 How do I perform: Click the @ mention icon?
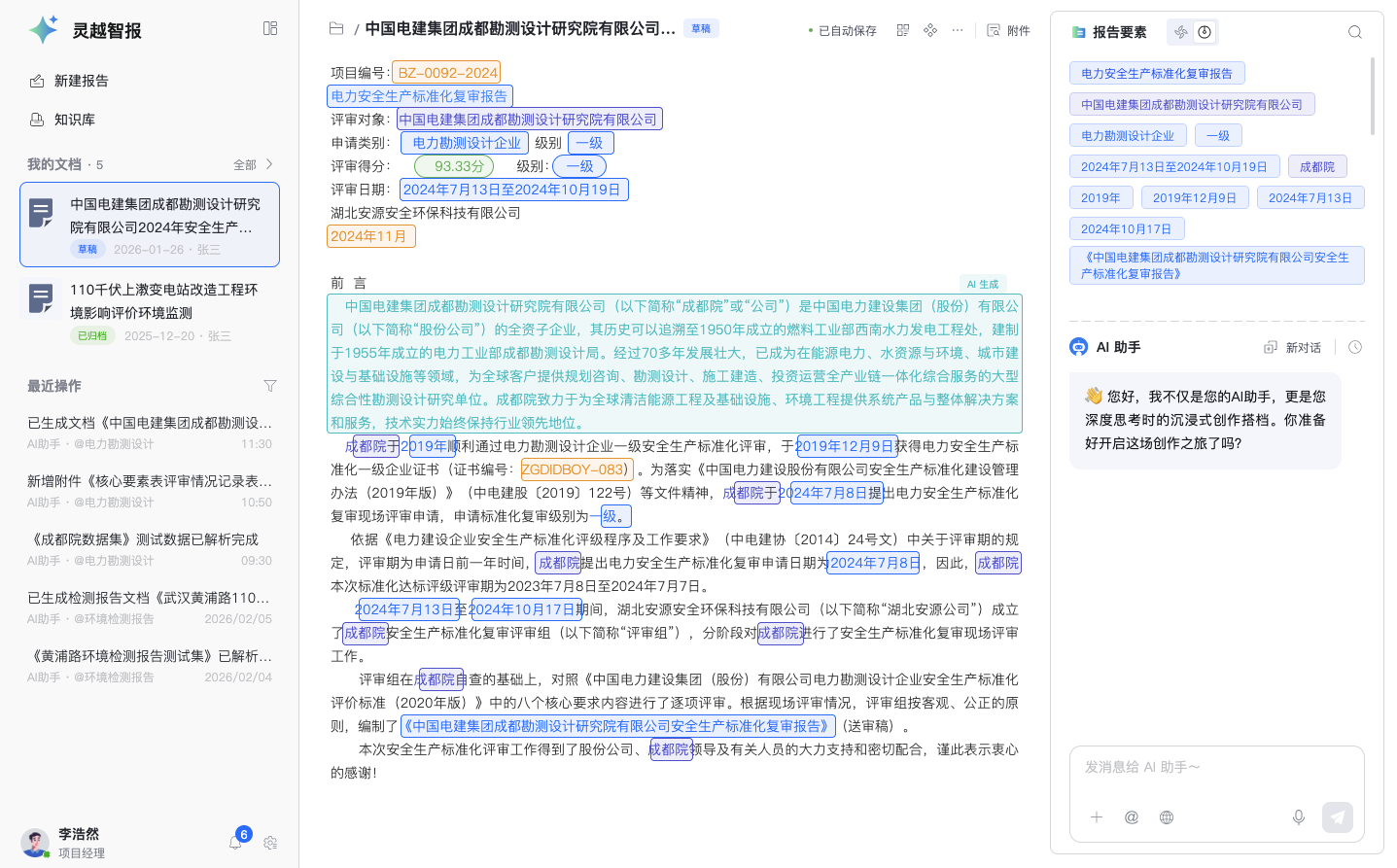coord(1132,817)
